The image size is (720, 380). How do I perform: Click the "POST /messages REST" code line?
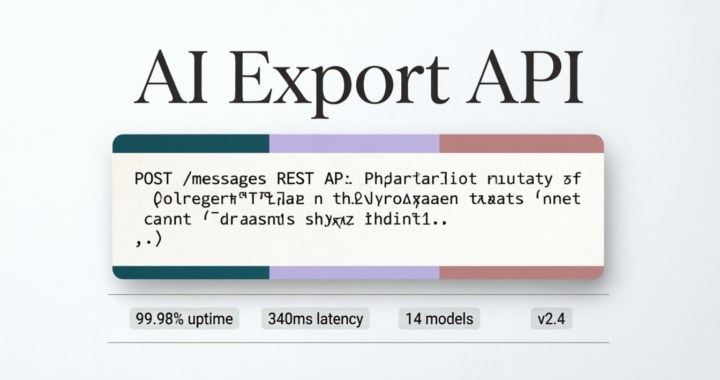(358, 179)
